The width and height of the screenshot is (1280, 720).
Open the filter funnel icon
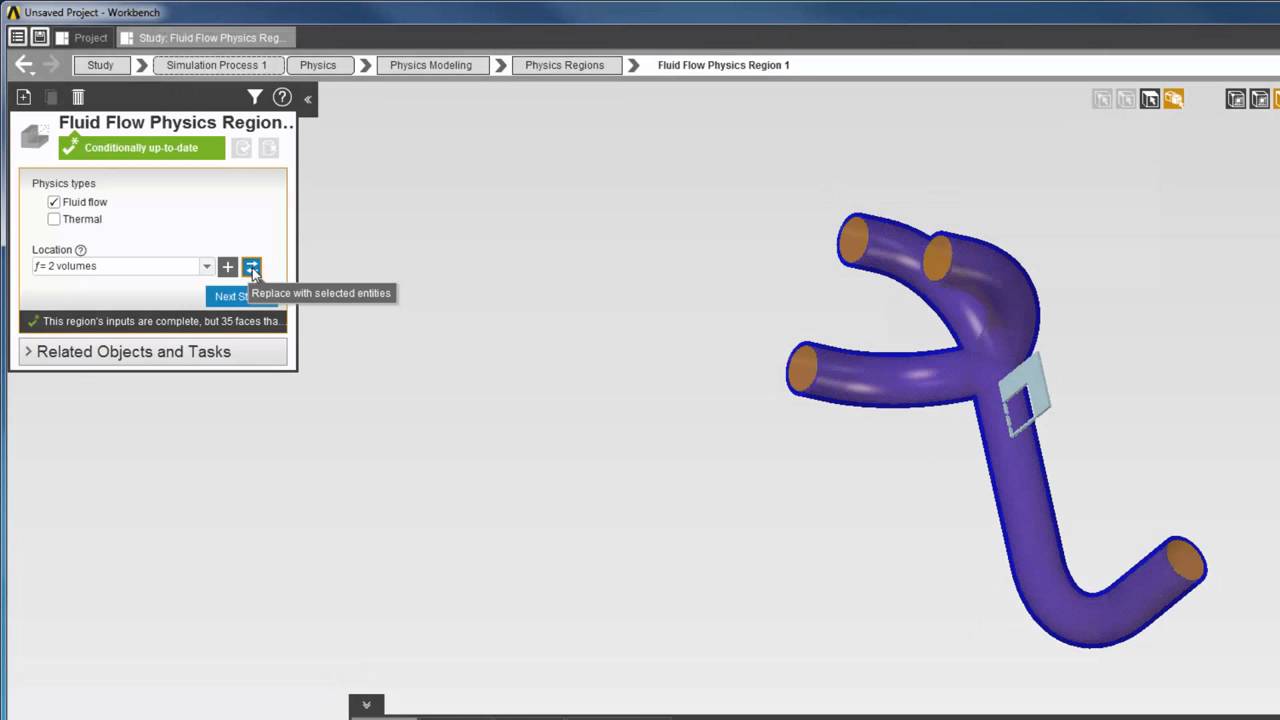pyautogui.click(x=255, y=97)
